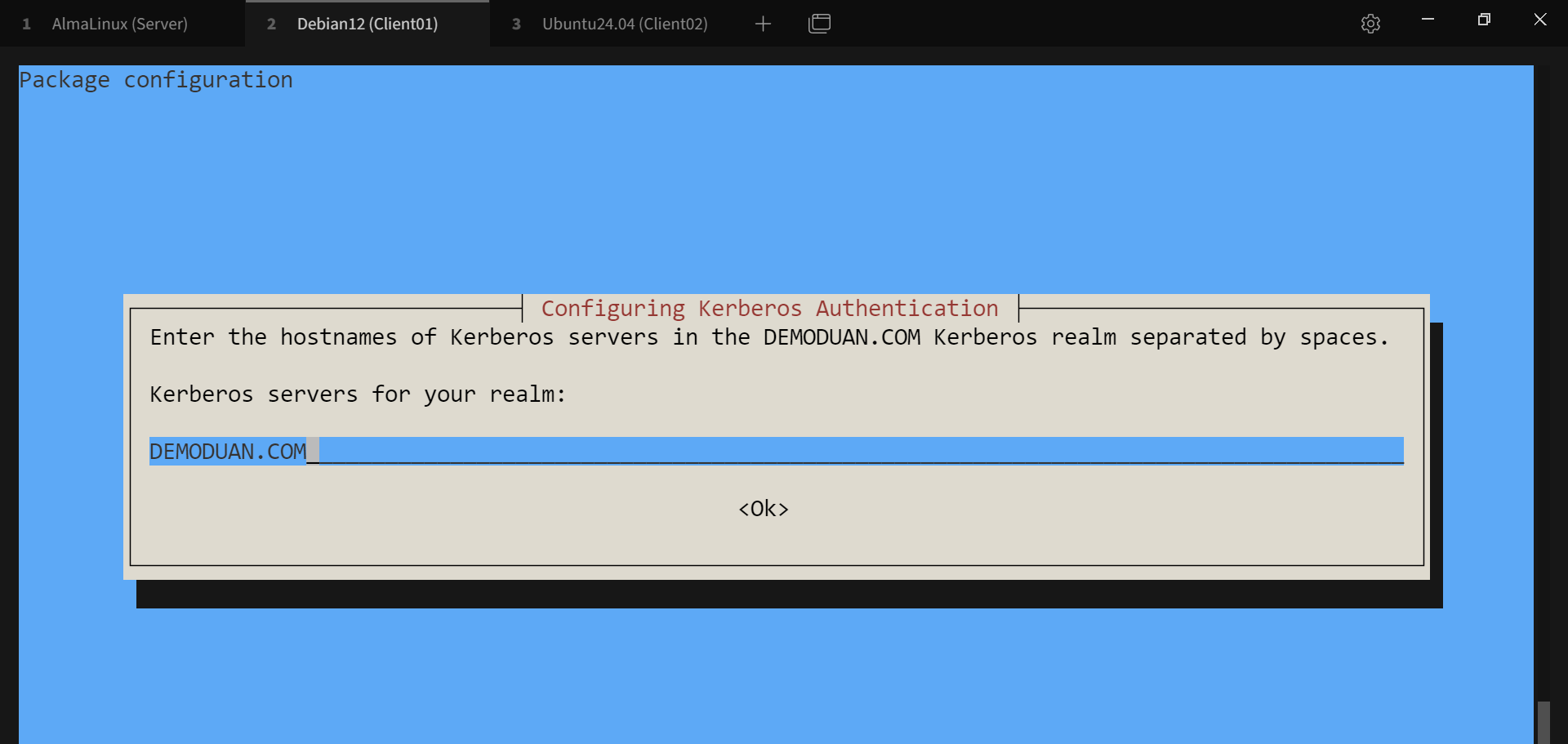Minimize the terminal window
This screenshot has width=1568, height=744.
coord(1428,20)
